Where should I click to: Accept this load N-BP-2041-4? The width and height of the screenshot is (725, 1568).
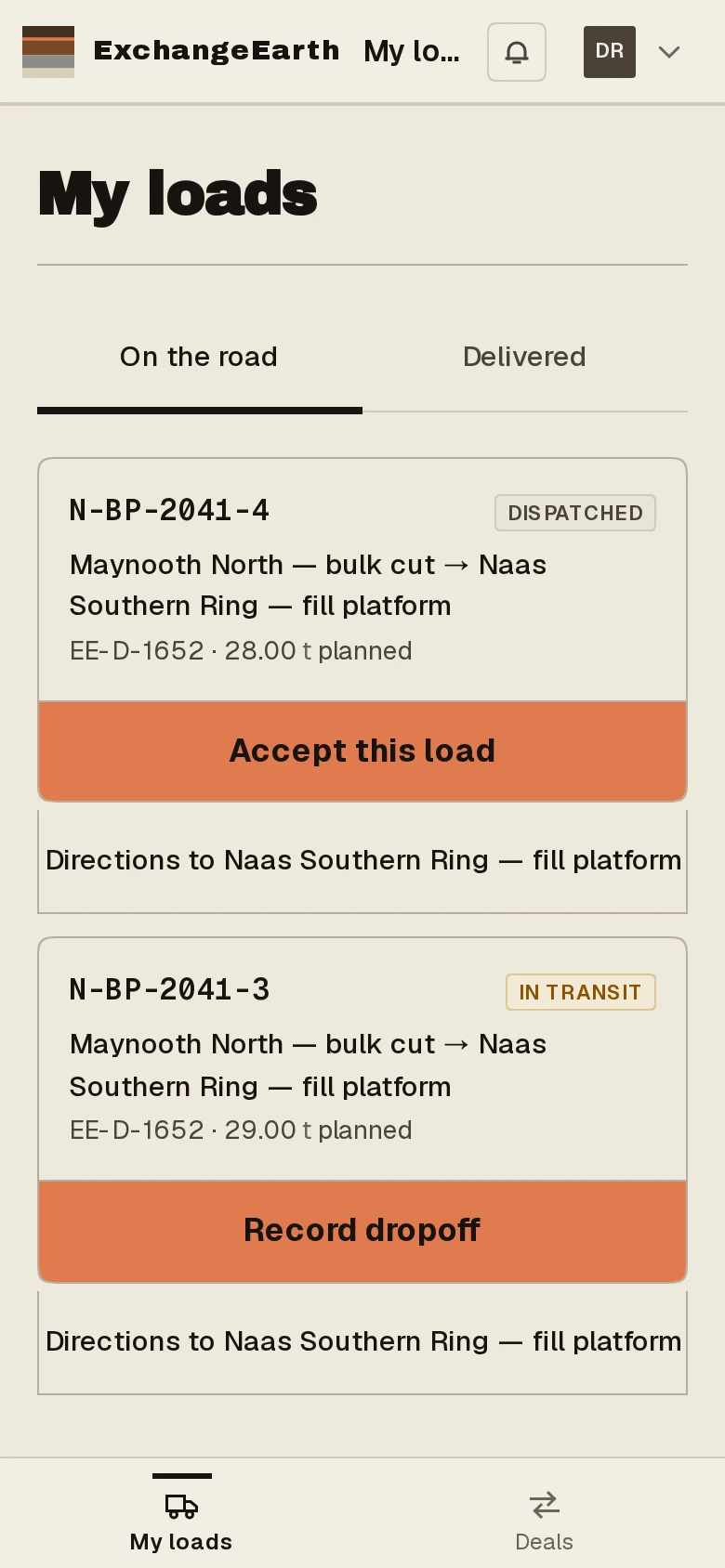[x=362, y=751]
